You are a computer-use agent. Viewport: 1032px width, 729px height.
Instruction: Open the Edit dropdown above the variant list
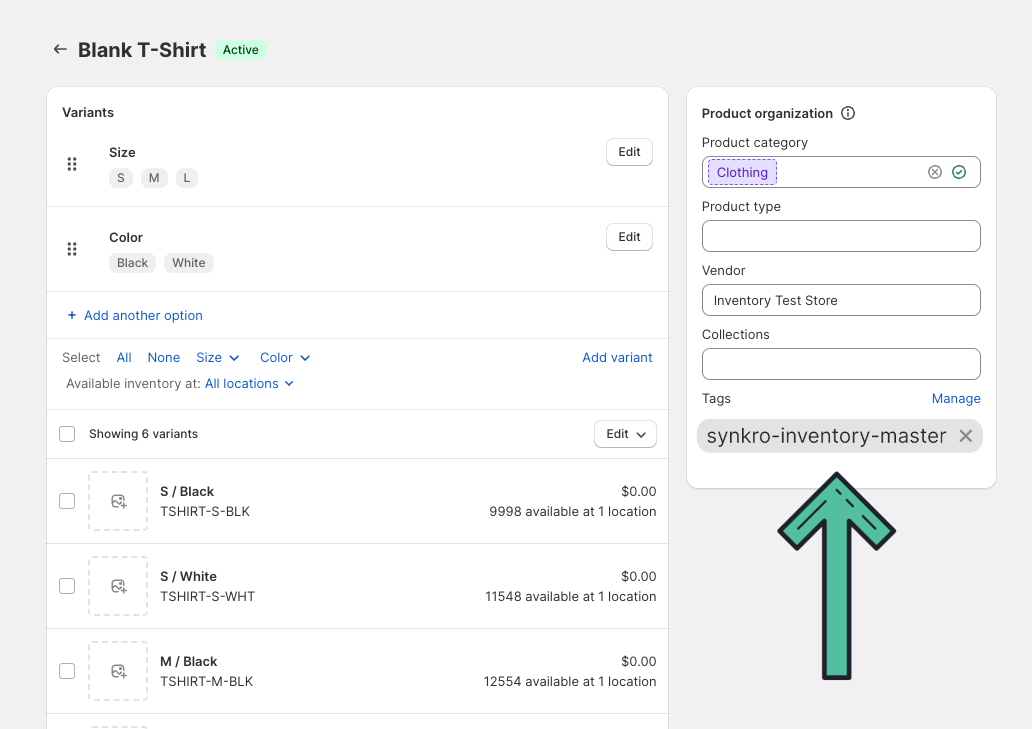point(625,433)
